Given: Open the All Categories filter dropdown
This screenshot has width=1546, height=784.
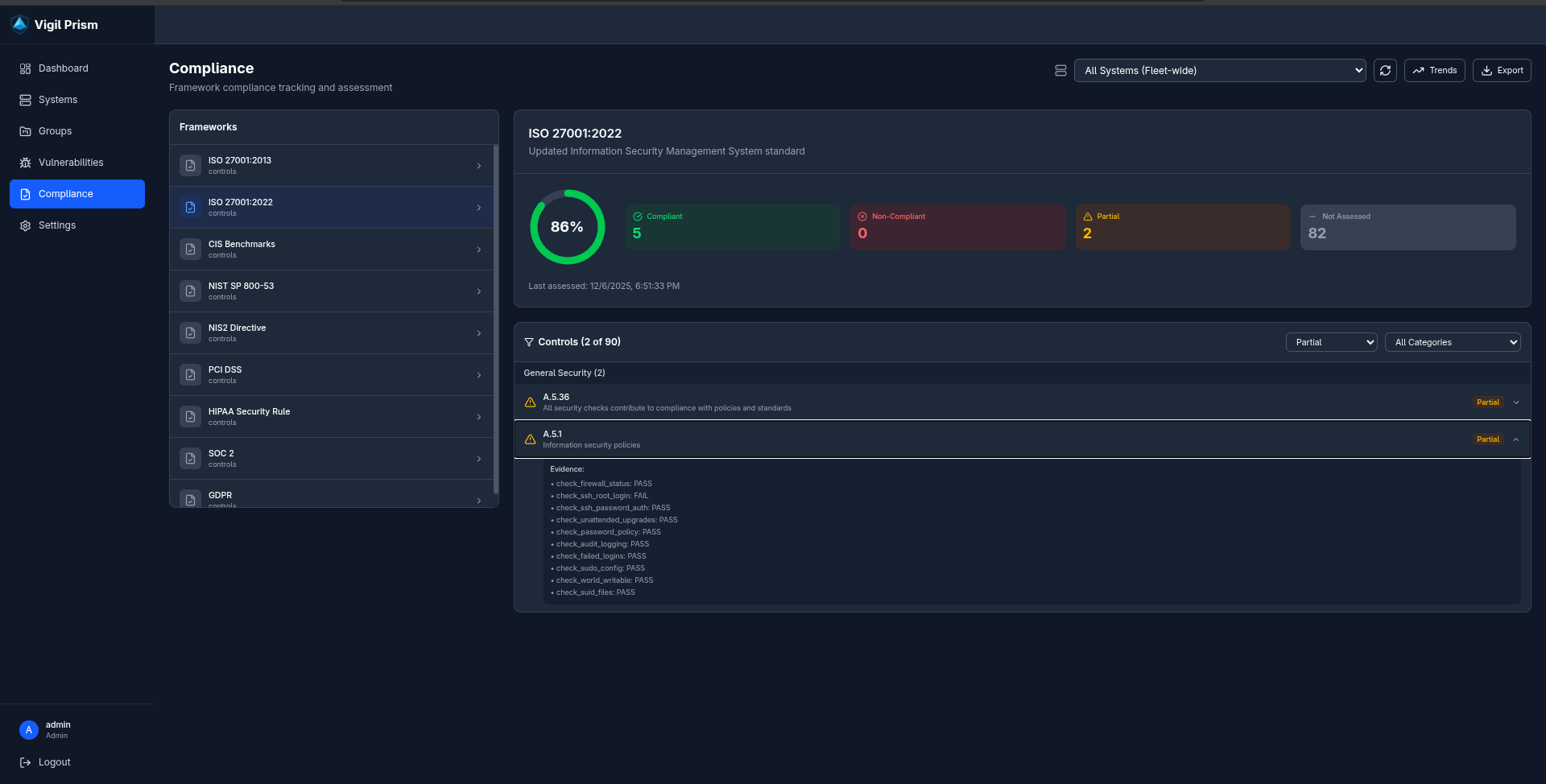Looking at the screenshot, I should pos(1452,342).
